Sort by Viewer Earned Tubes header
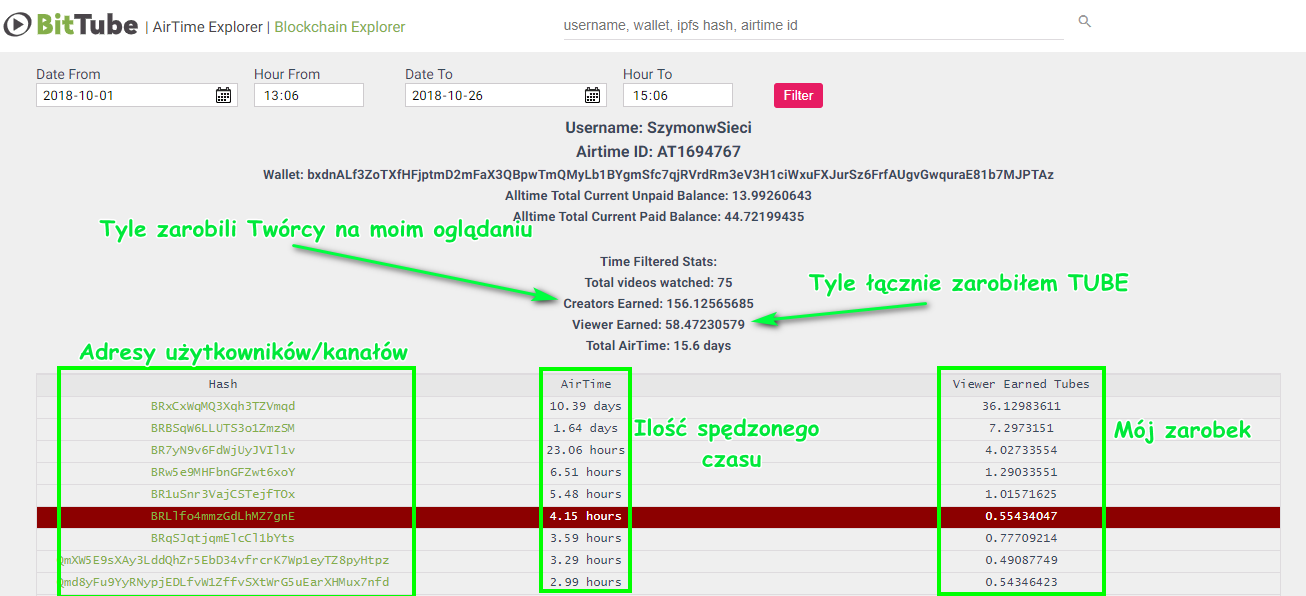This screenshot has height=596, width=1306. [x=1021, y=384]
